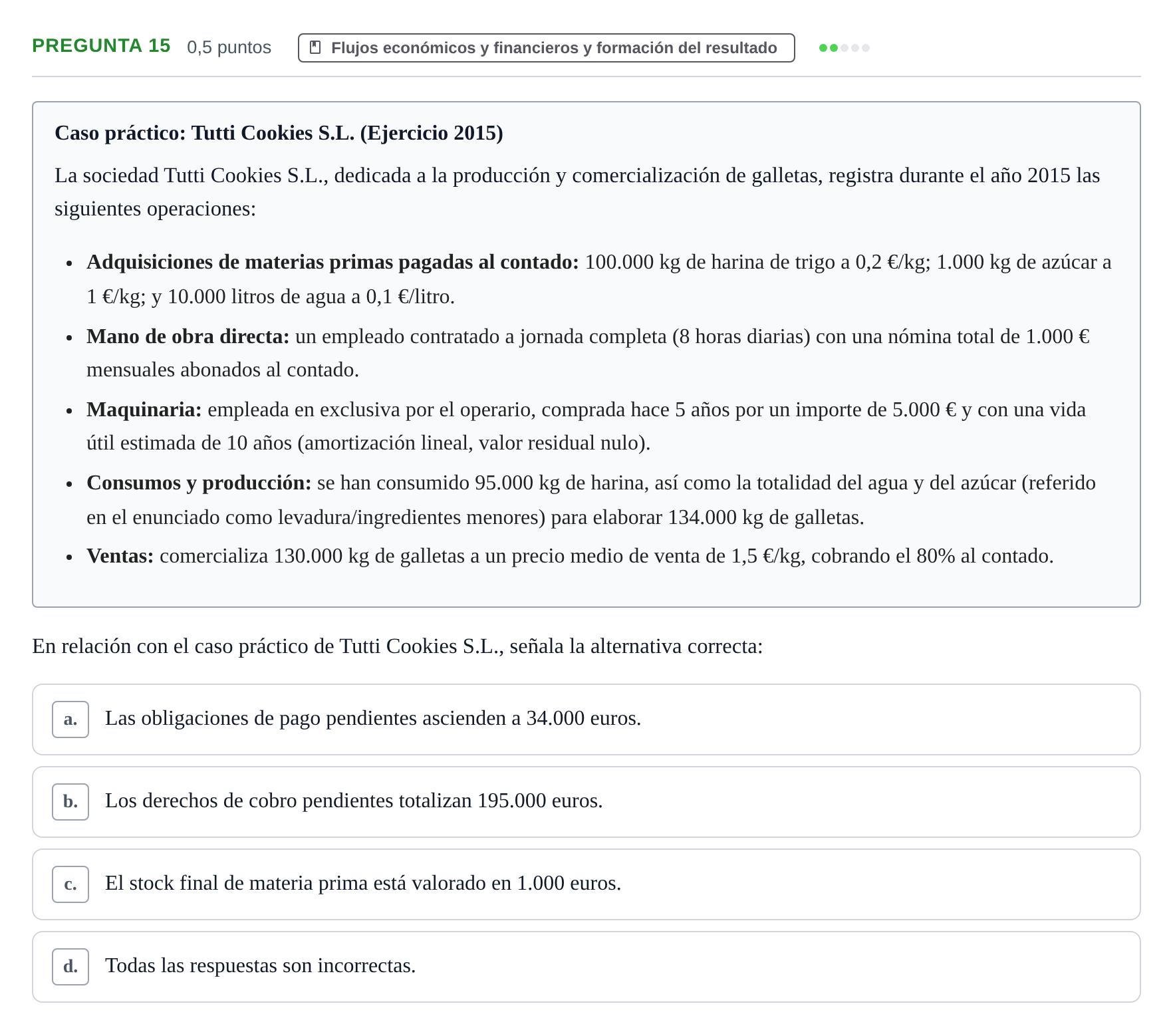Select answer letter box c.
Image resolution: width=1173 pixels, height=1036 pixels.
[70, 884]
